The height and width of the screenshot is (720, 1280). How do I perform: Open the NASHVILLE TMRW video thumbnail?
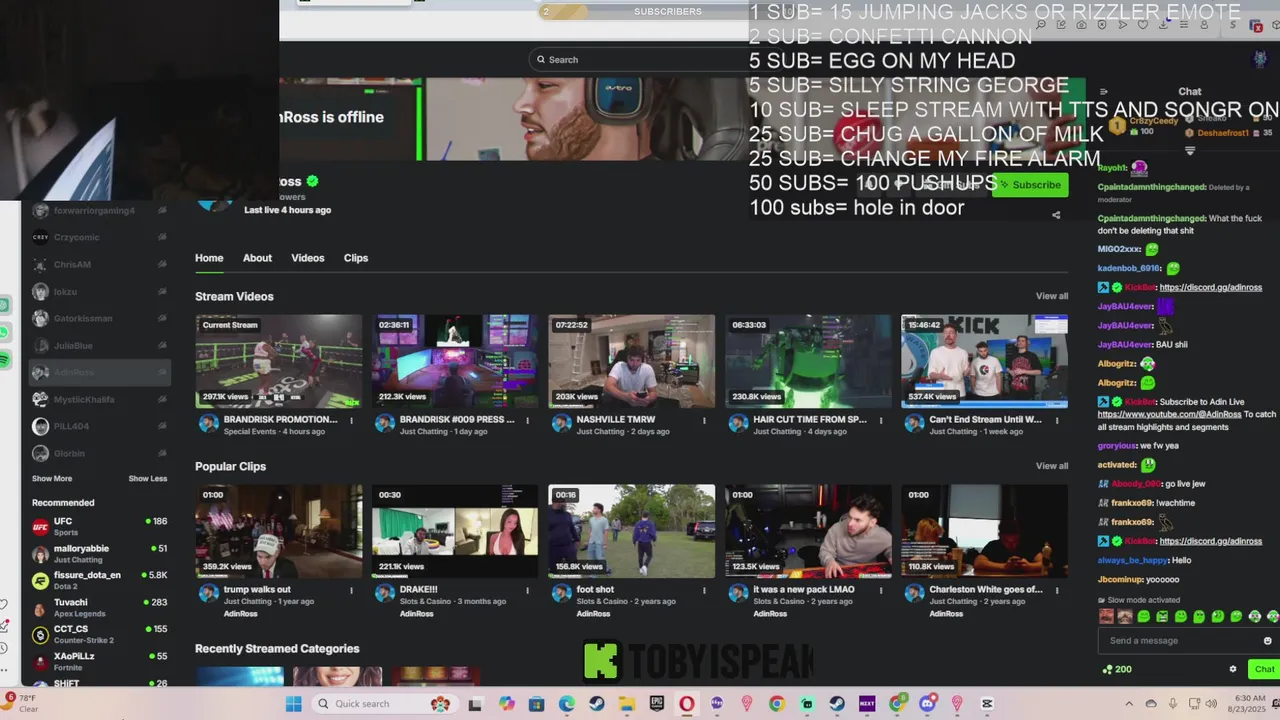(x=632, y=361)
